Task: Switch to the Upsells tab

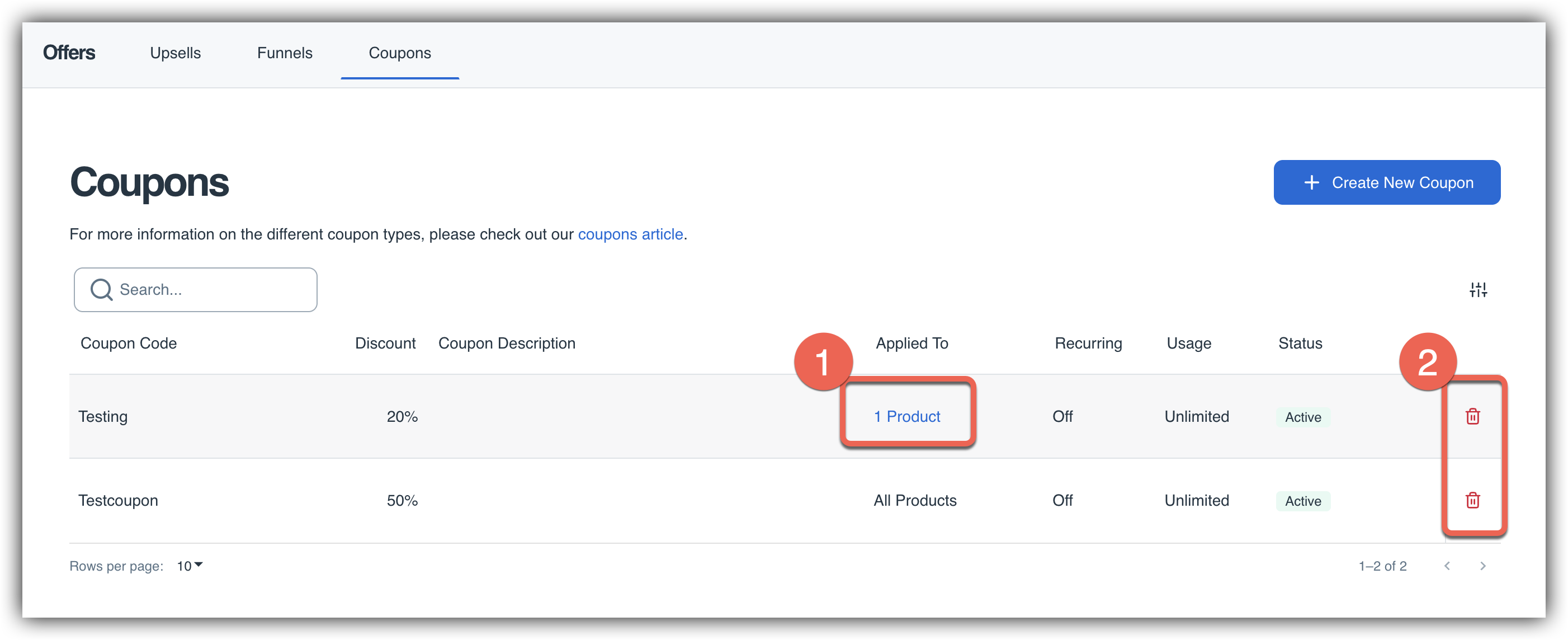Action: coord(175,53)
